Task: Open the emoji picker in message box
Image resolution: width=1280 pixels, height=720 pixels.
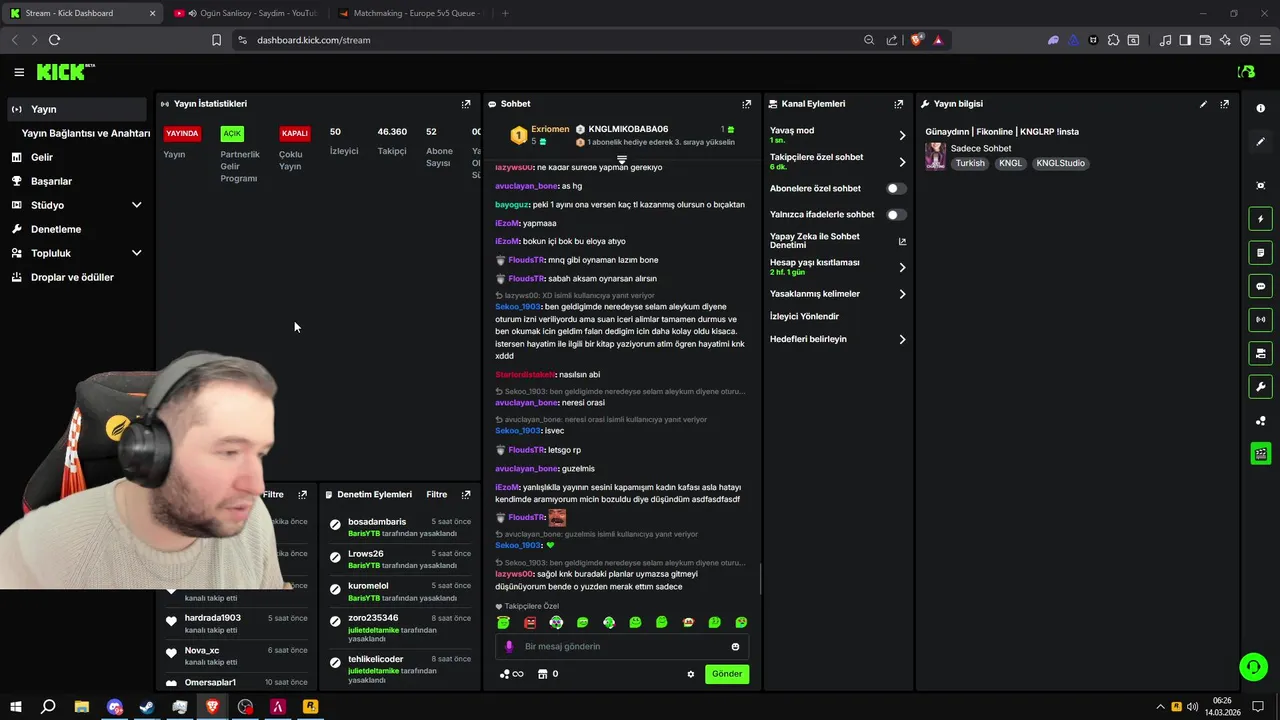Action: pyautogui.click(x=735, y=647)
